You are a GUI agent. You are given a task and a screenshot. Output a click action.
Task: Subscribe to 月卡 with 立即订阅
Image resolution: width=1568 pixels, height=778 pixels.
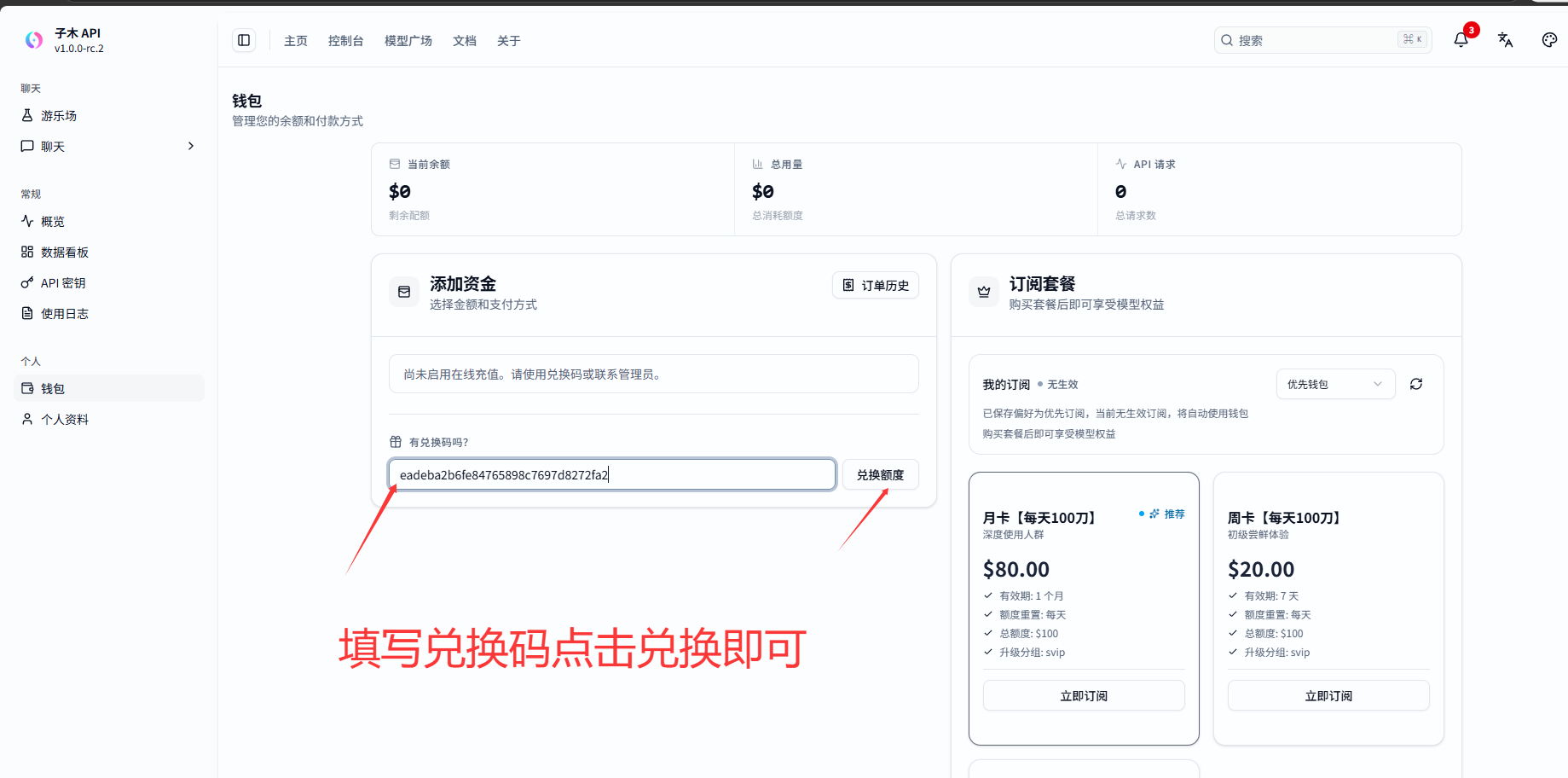pyautogui.click(x=1084, y=696)
